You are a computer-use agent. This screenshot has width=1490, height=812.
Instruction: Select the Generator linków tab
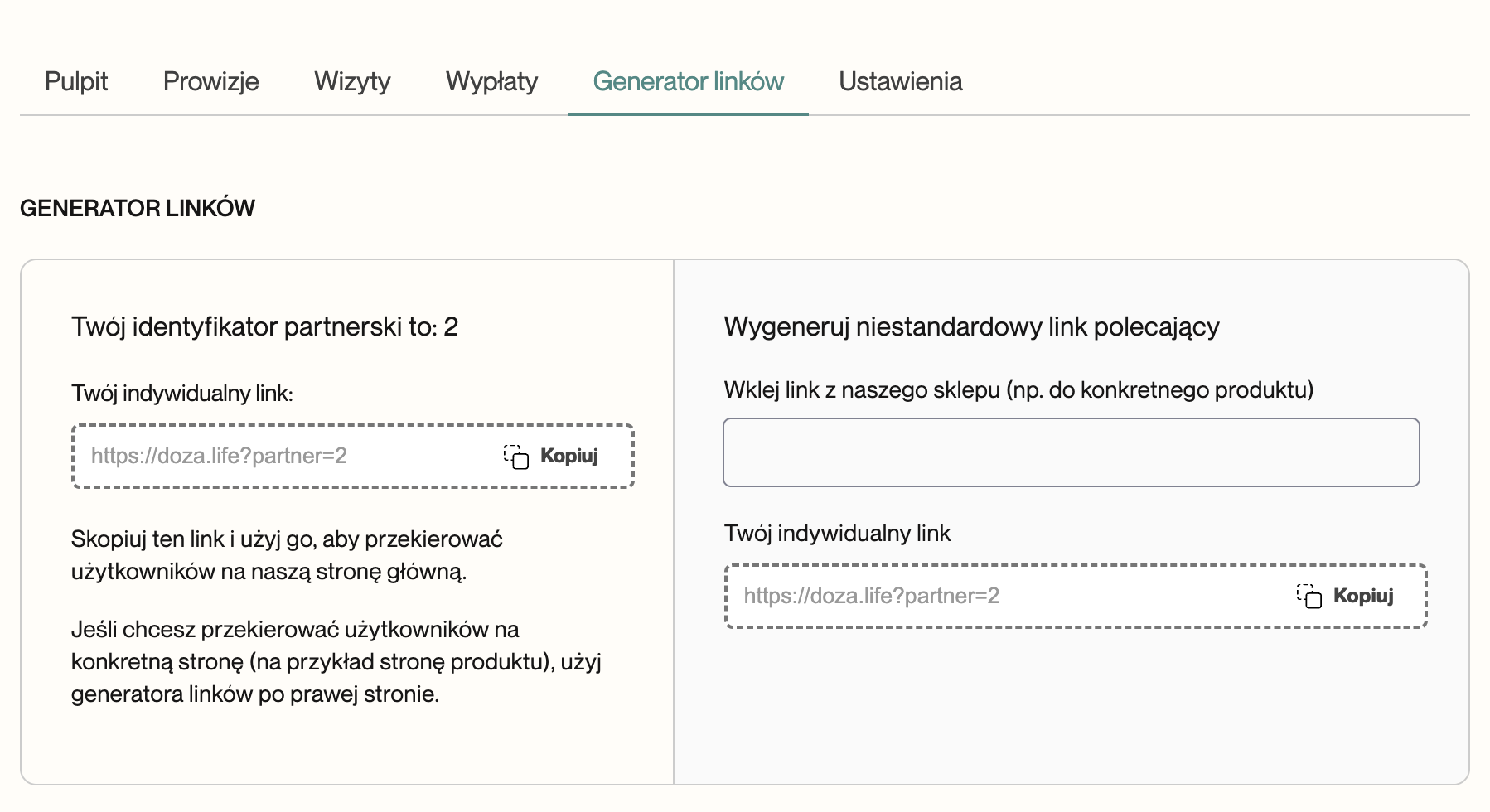click(x=688, y=81)
